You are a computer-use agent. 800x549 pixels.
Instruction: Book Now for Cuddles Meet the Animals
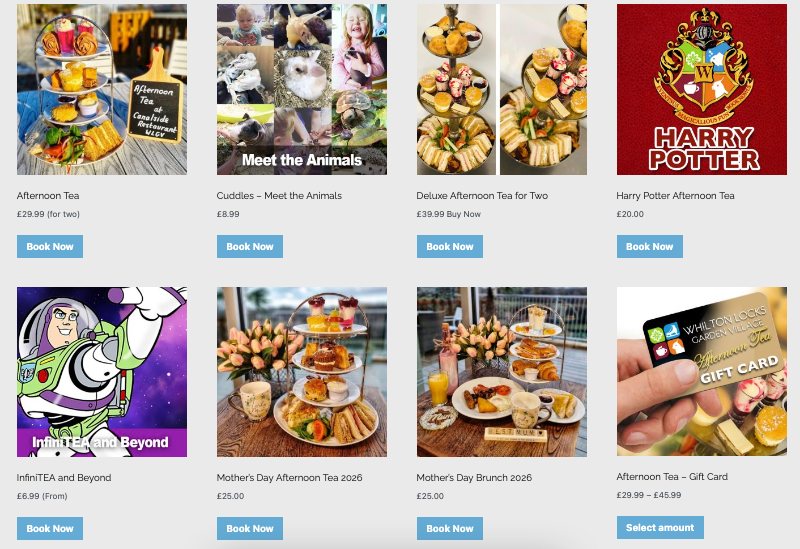250,246
